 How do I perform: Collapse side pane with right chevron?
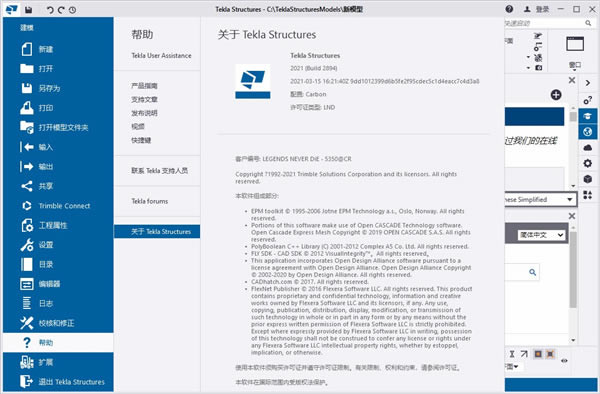pos(588,83)
